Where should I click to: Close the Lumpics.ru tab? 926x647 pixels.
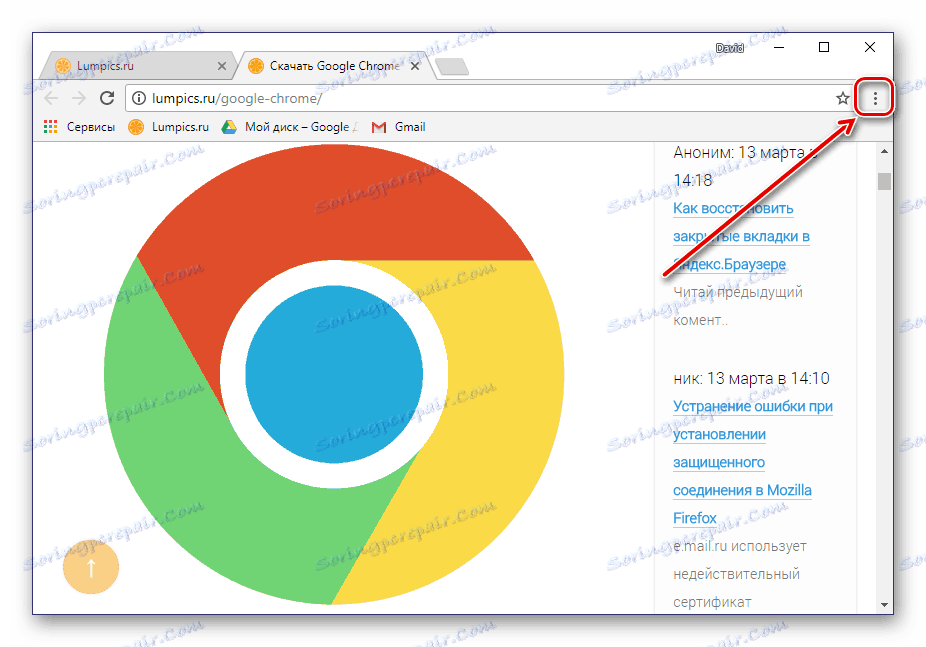221,66
